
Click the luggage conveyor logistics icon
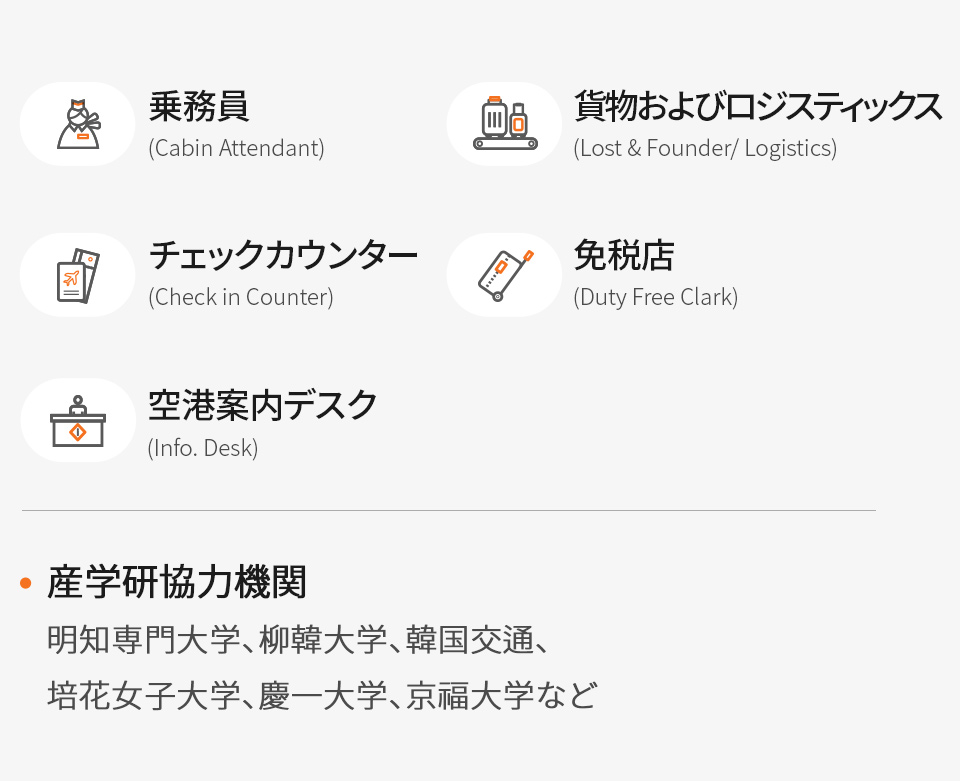[504, 124]
